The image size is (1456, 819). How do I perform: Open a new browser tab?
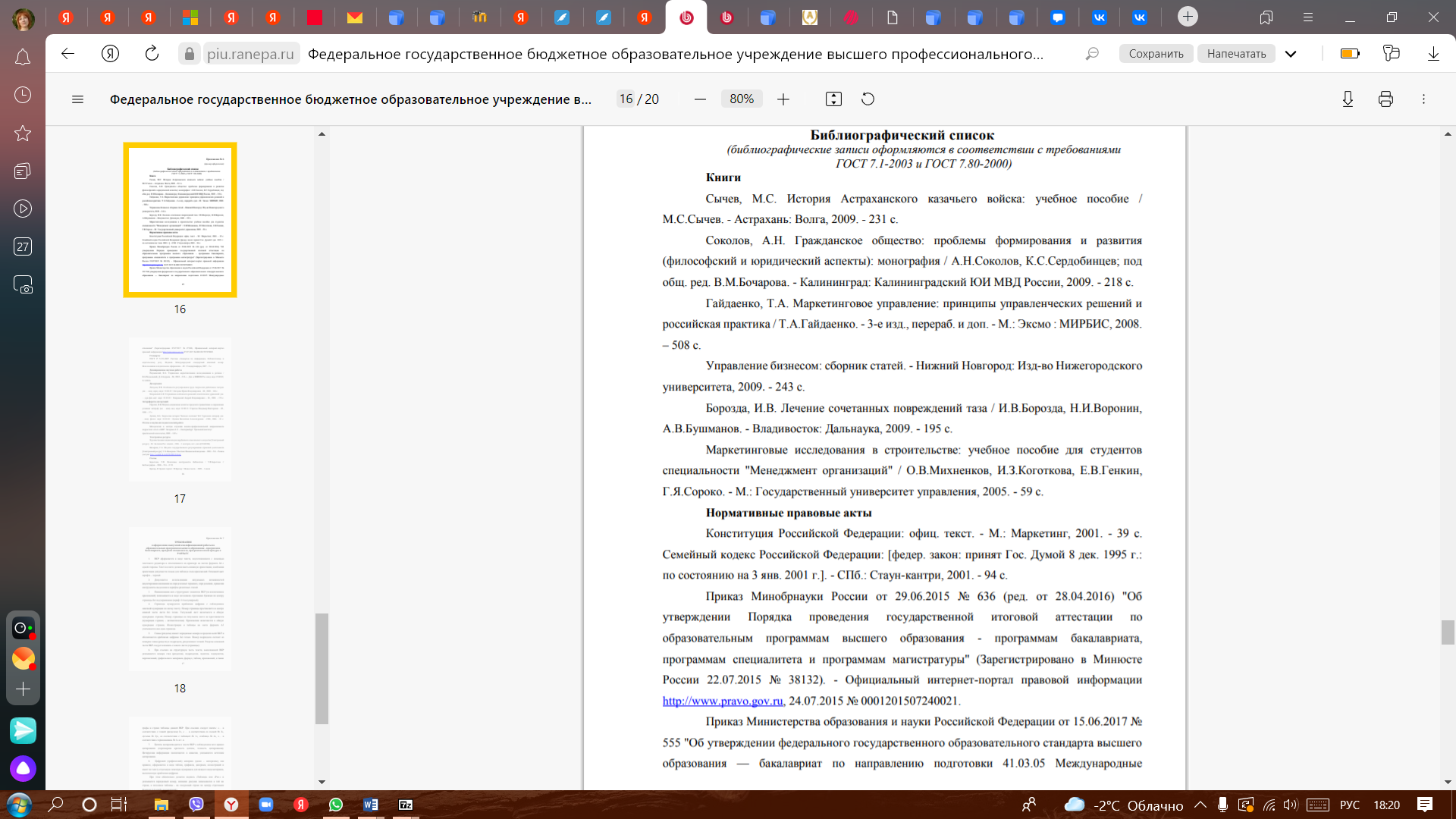pyautogui.click(x=1188, y=17)
